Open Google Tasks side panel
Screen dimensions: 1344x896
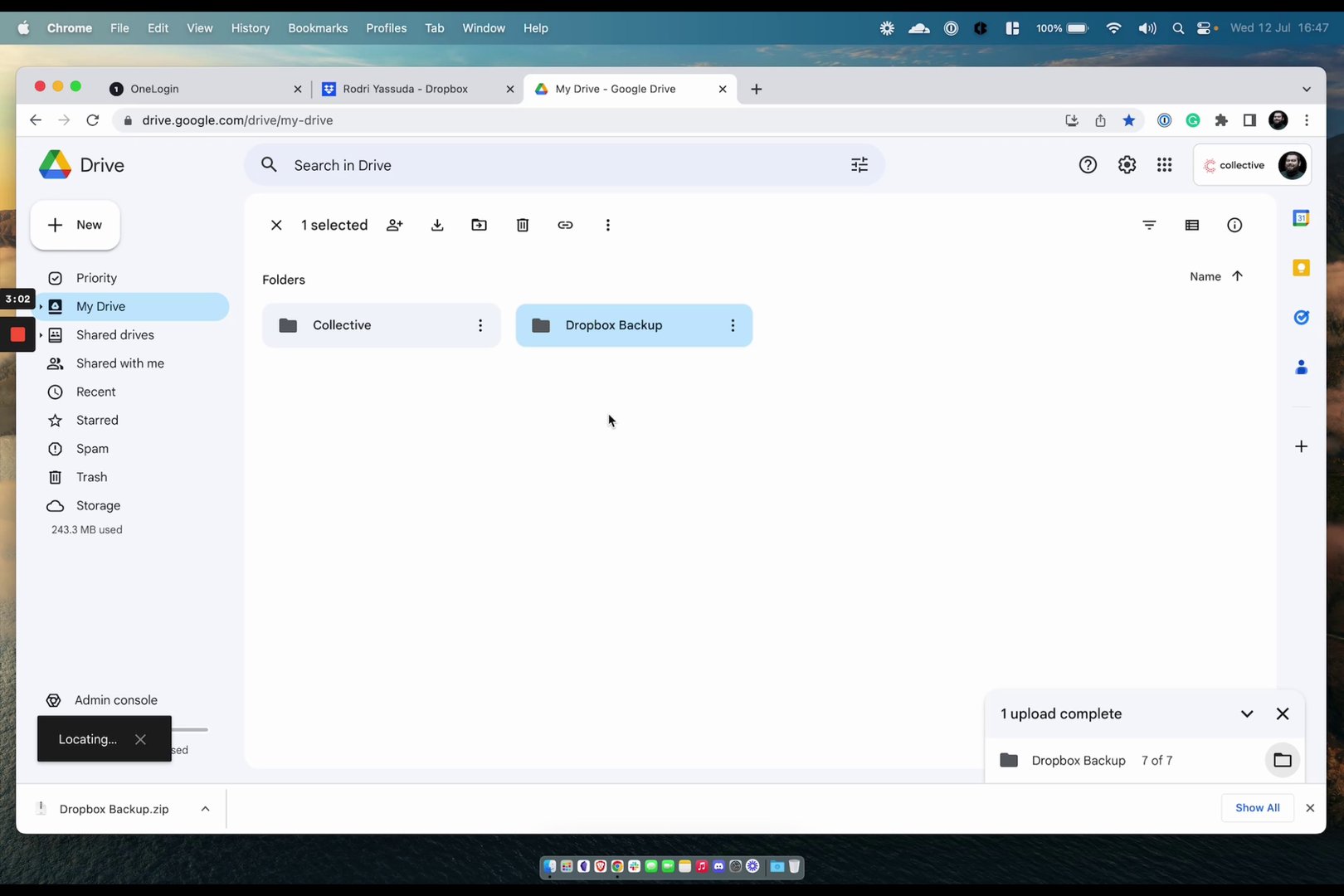tap(1301, 317)
